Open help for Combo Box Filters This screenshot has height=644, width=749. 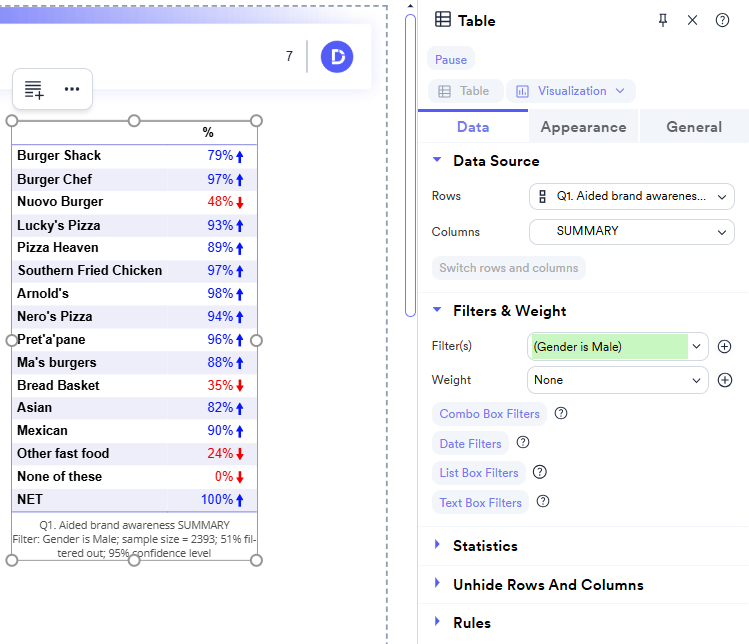pos(561,414)
